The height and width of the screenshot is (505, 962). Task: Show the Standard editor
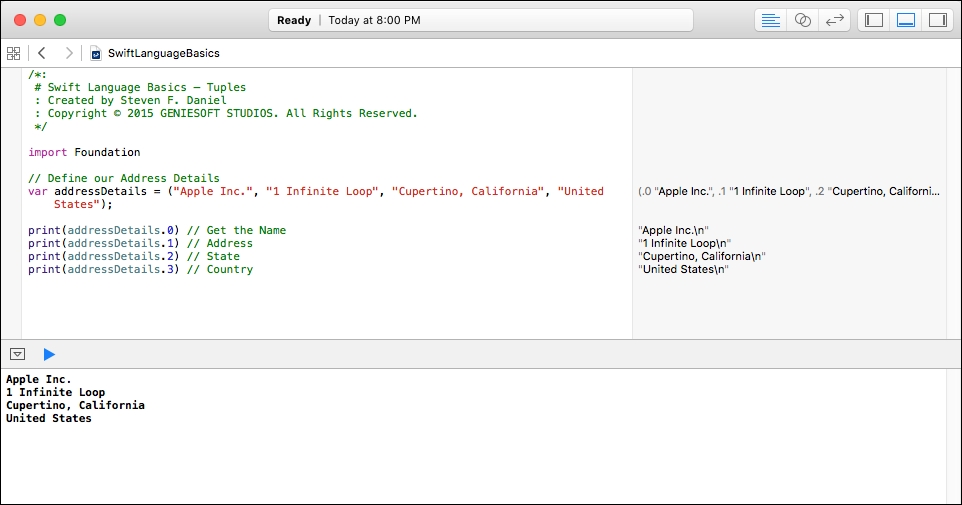770,20
